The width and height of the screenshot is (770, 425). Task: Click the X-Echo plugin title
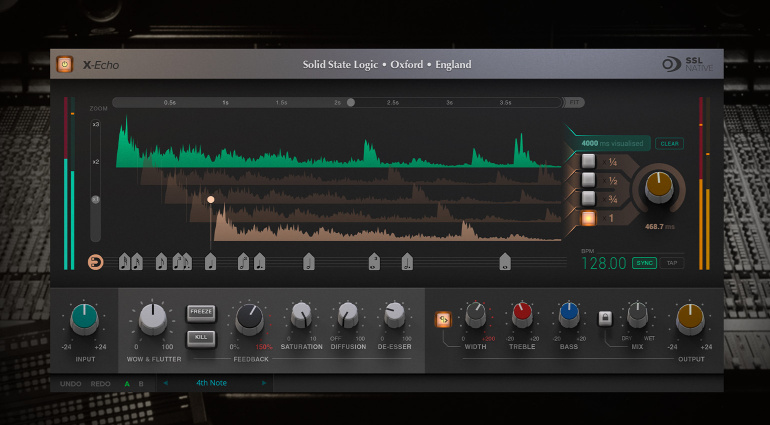[x=101, y=65]
